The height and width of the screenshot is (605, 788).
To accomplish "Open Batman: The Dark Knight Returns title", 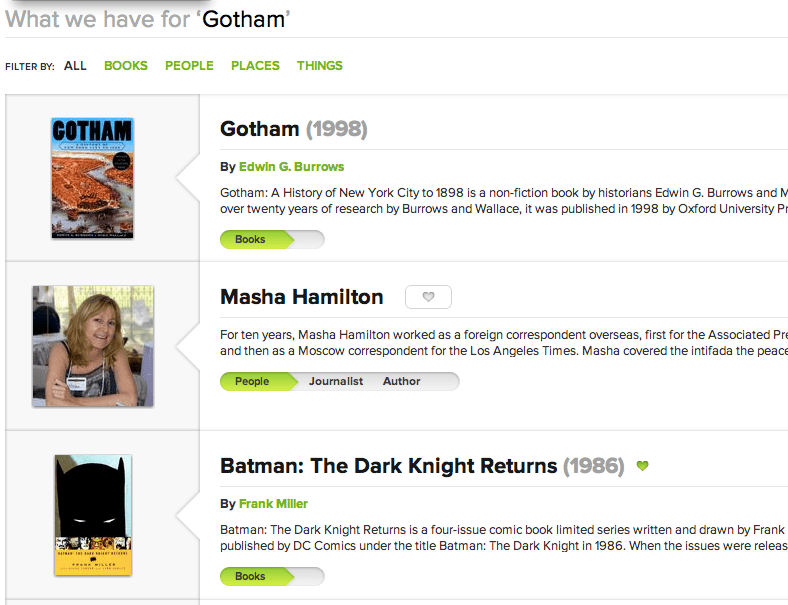I will point(388,466).
